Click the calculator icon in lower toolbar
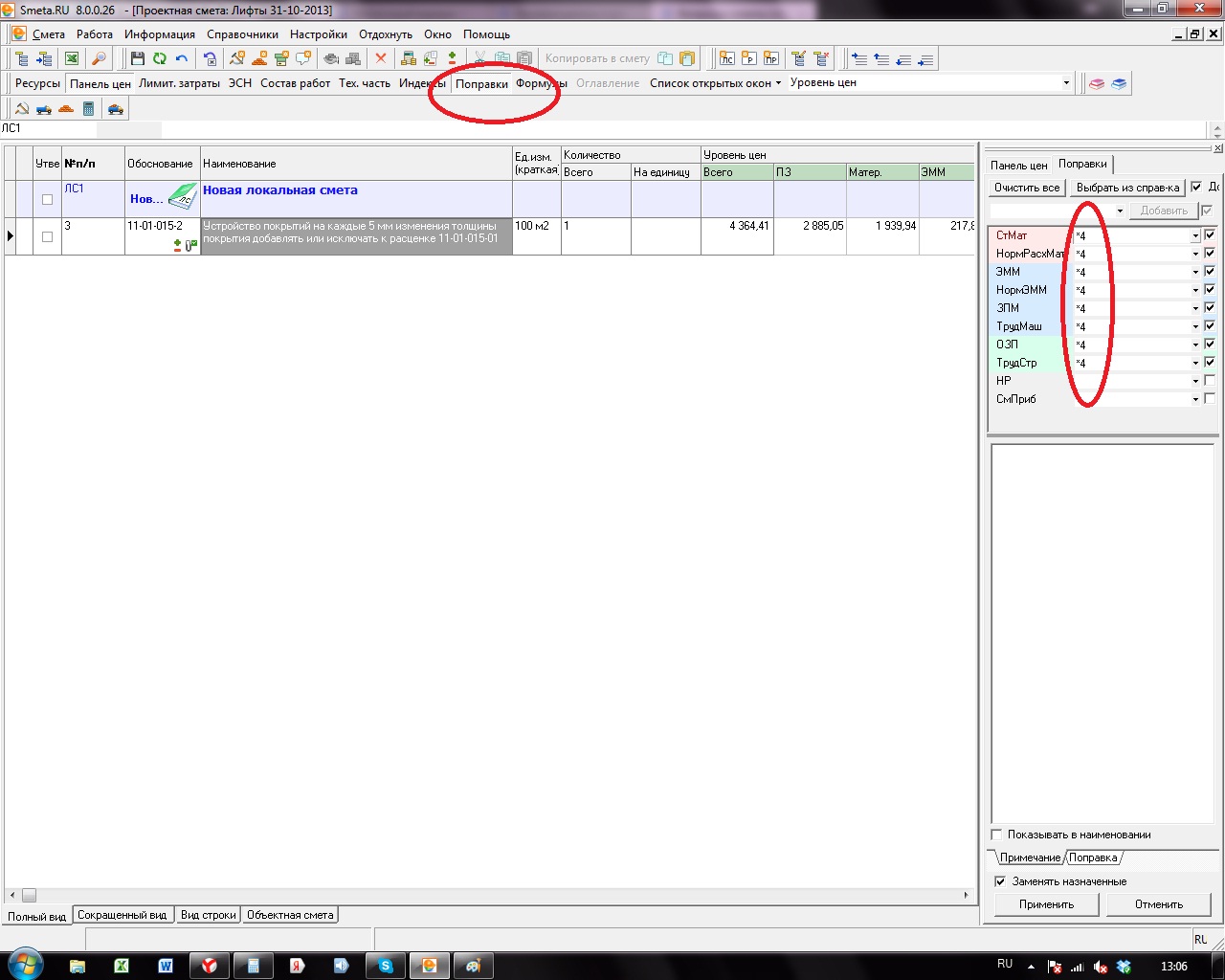 pos(88,109)
